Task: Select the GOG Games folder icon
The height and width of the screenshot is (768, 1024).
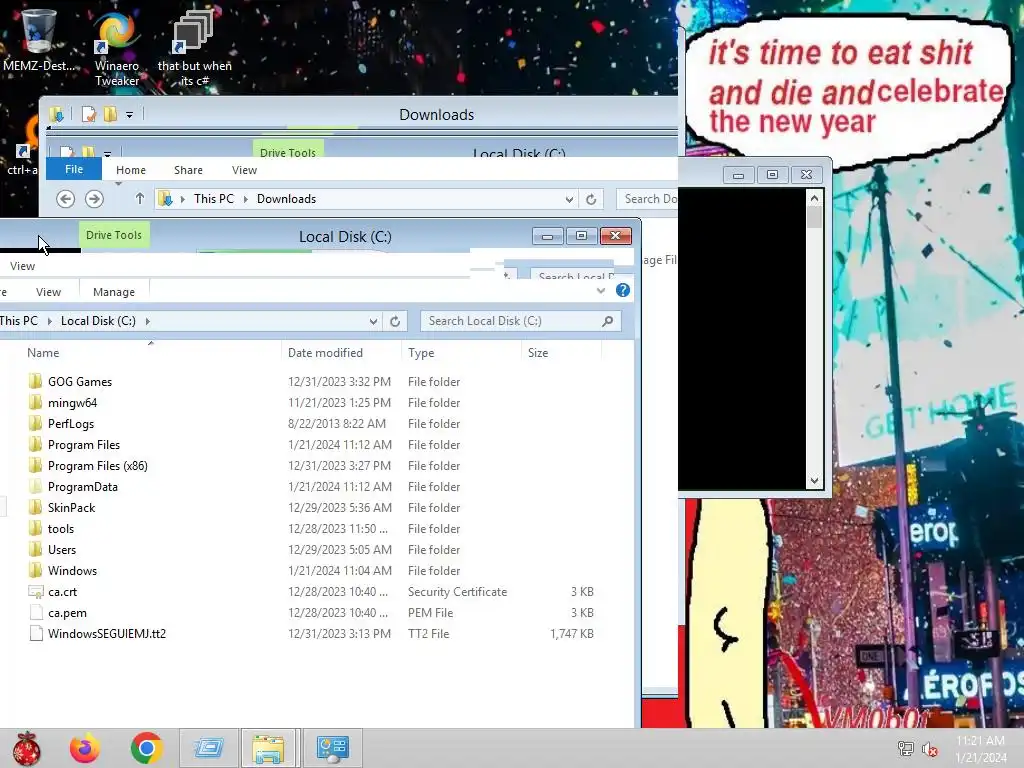Action: tap(36, 381)
